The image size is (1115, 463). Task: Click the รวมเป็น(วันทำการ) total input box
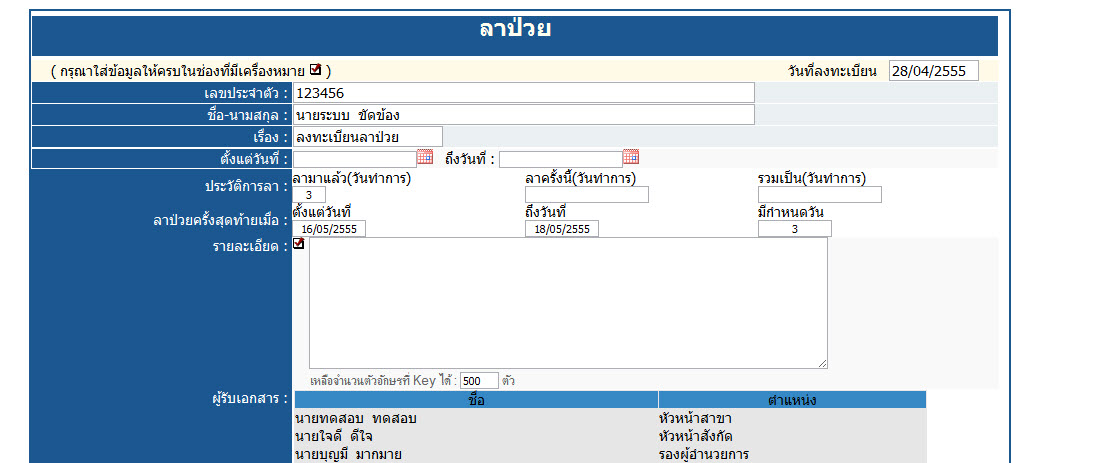[820, 195]
